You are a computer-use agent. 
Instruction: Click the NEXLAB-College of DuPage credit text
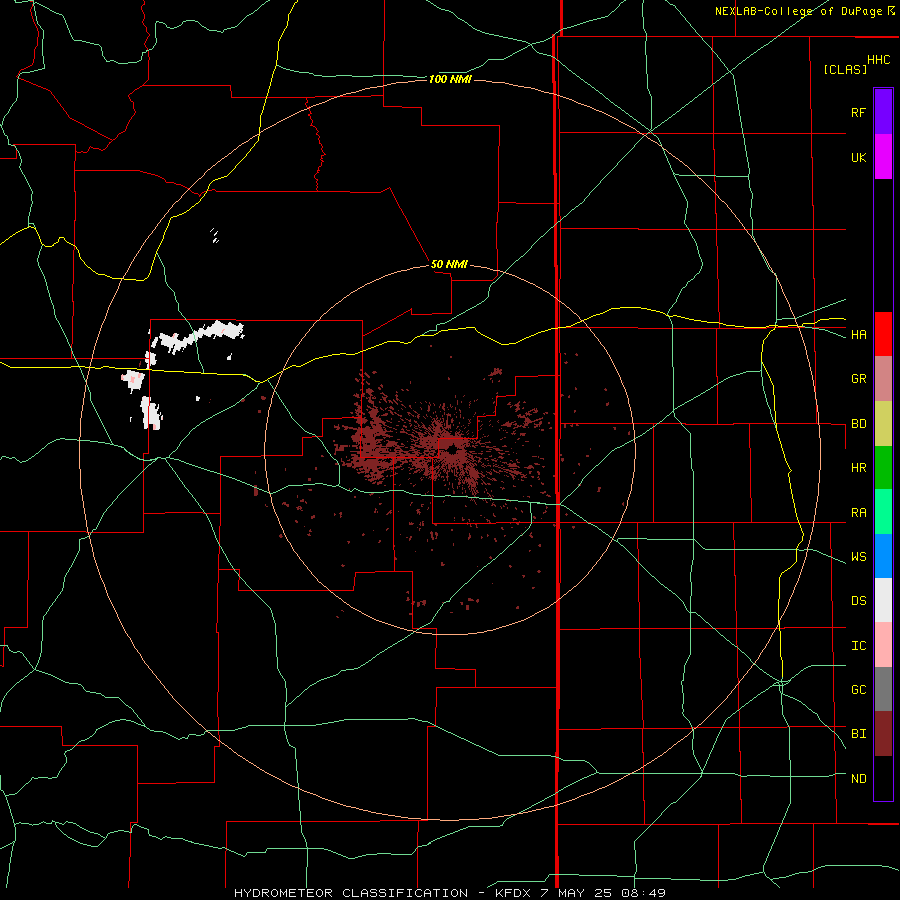pos(798,11)
